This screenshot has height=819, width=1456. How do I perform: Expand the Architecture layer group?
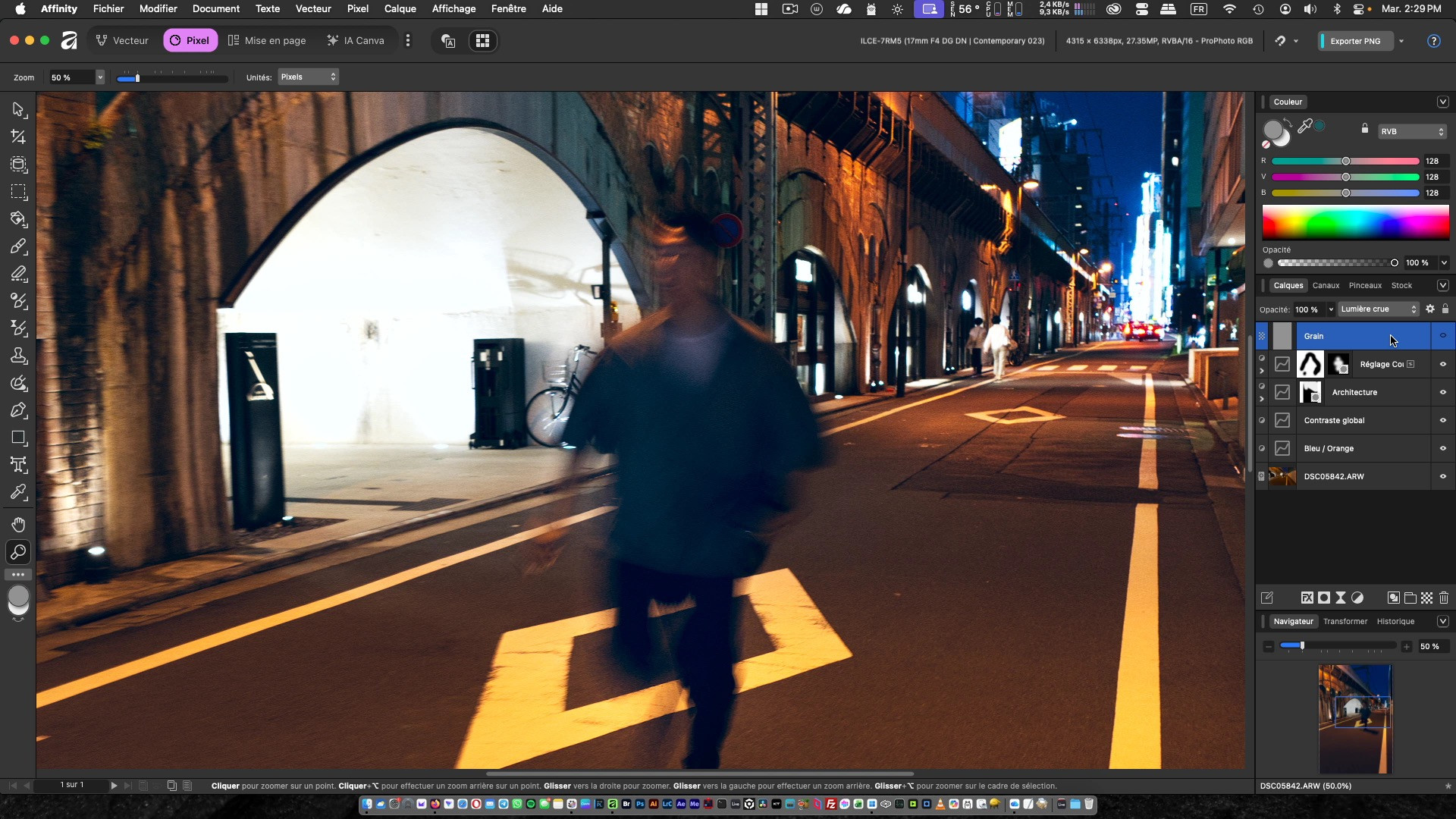point(1262,398)
